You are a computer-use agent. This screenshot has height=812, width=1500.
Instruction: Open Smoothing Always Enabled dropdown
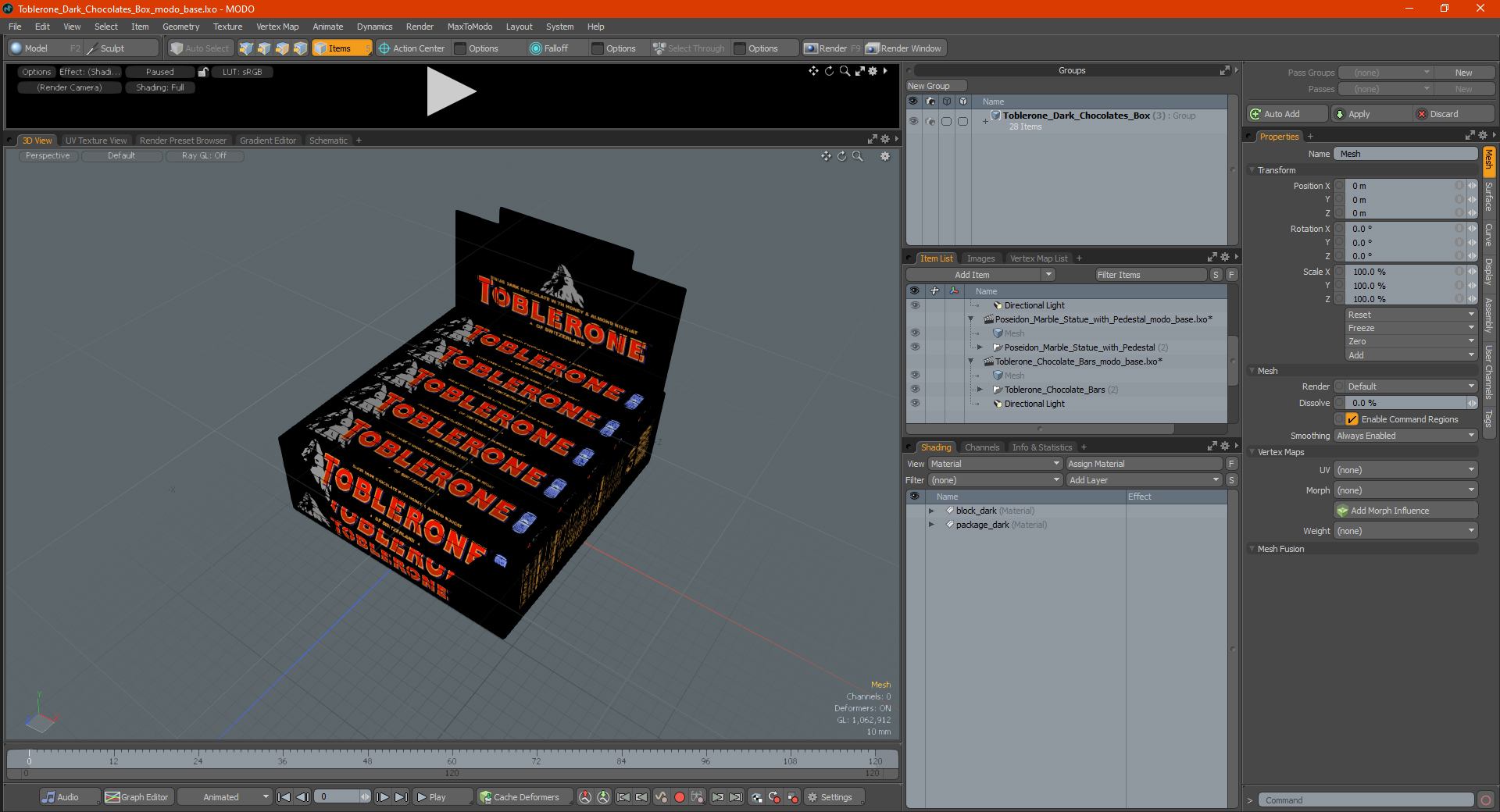[x=1405, y=436]
